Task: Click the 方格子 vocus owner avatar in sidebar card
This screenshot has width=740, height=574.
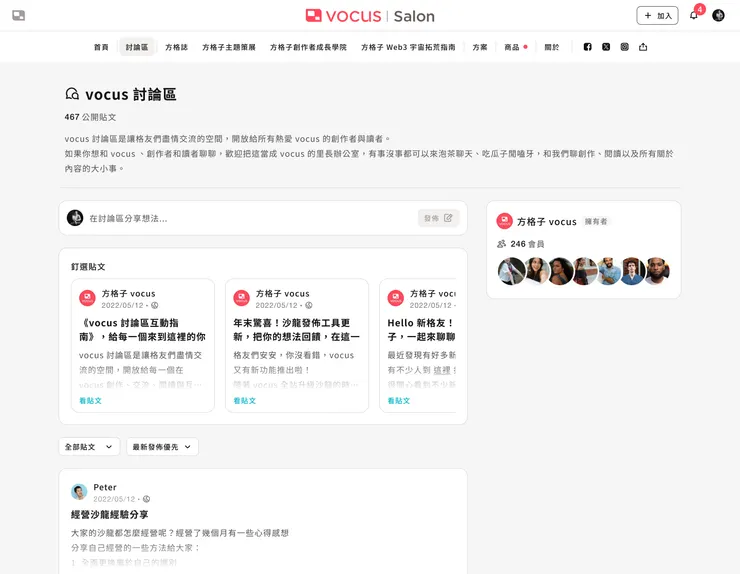Action: 505,221
